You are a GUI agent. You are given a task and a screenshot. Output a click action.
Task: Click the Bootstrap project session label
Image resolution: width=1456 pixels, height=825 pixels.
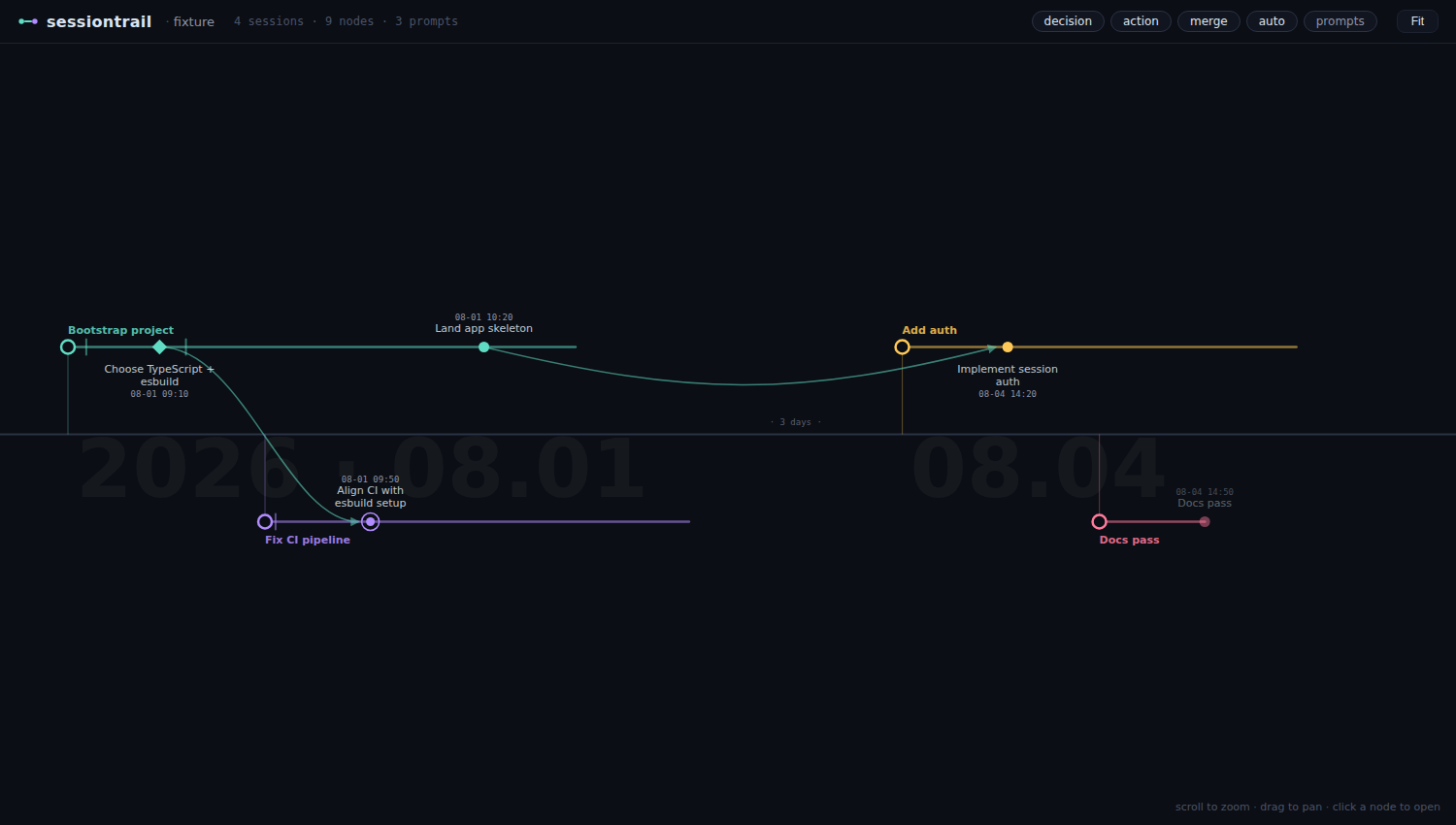pyautogui.click(x=120, y=330)
